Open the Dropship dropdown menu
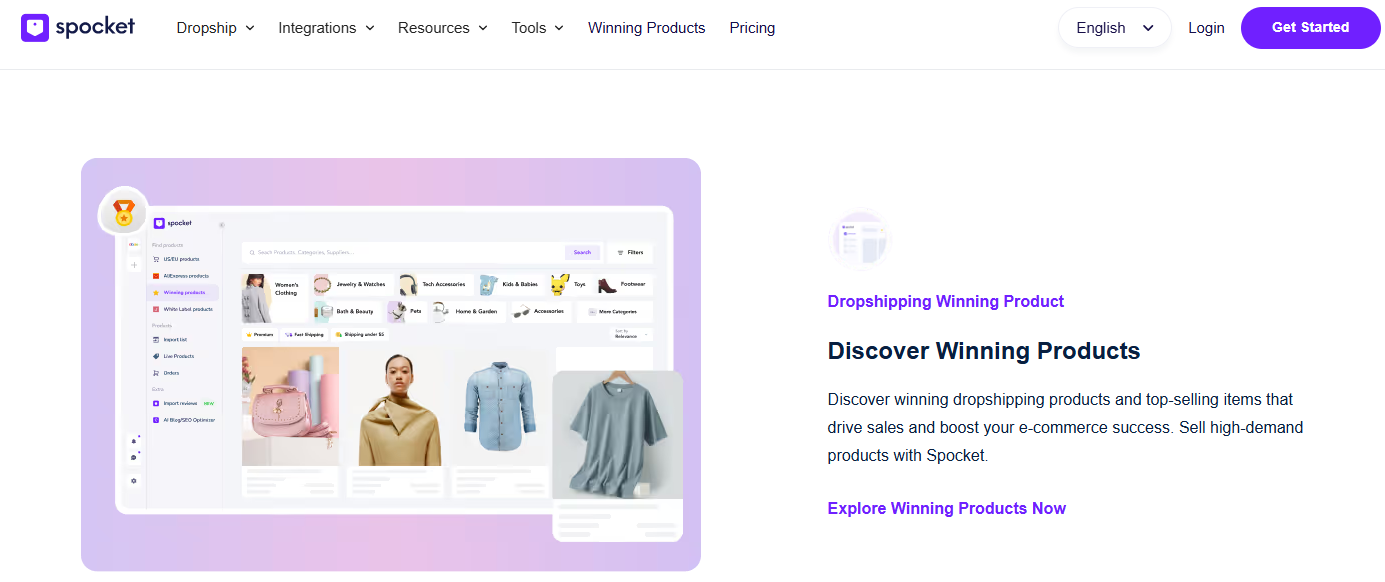This screenshot has height=582, width=1385. point(215,28)
